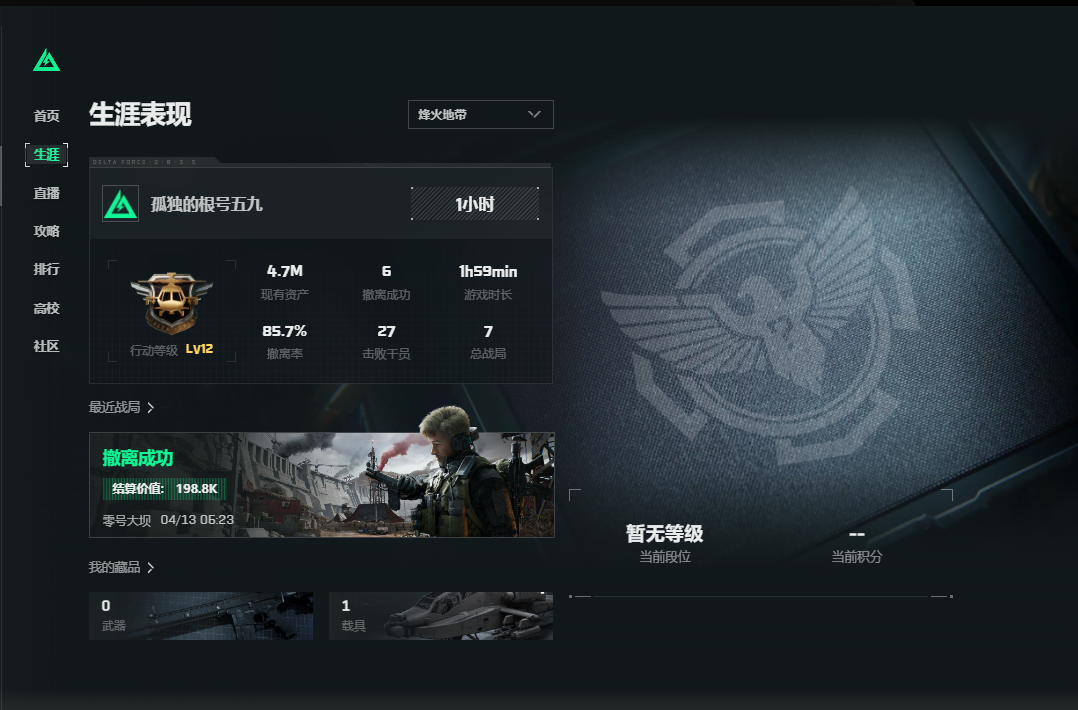Expand 我的藏品 collection arrow

click(151, 568)
